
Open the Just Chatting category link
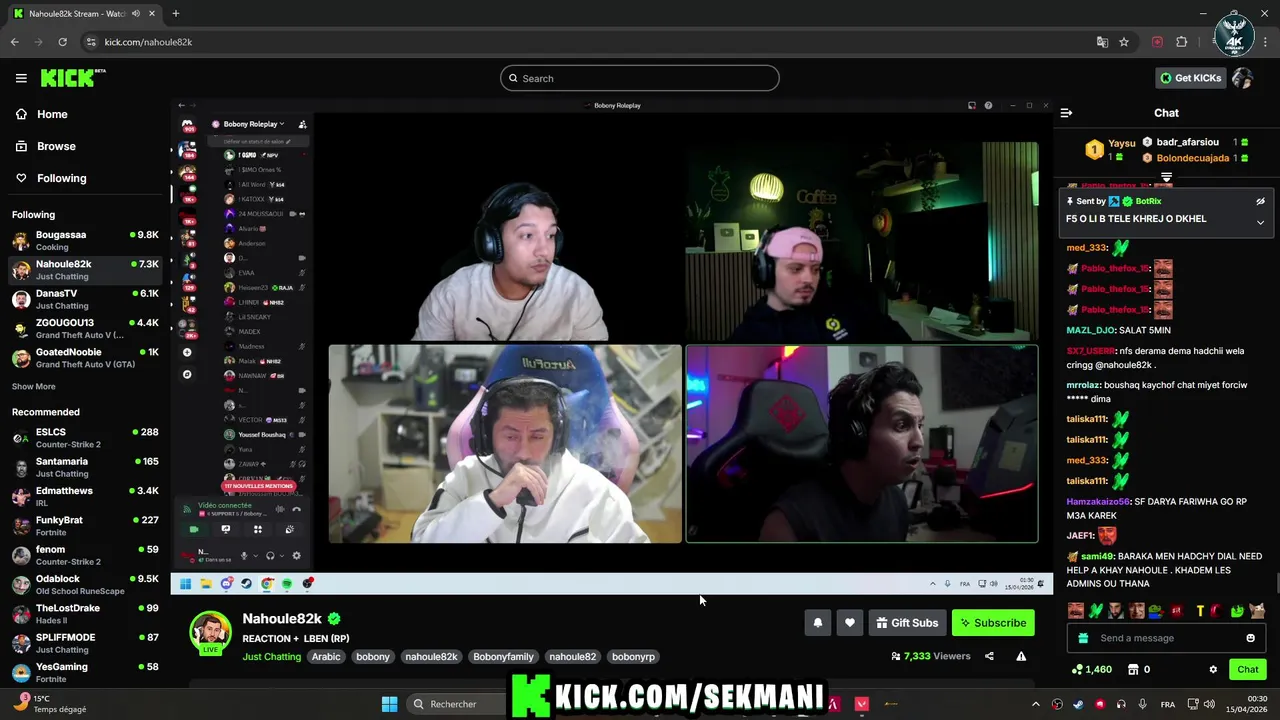coord(271,657)
